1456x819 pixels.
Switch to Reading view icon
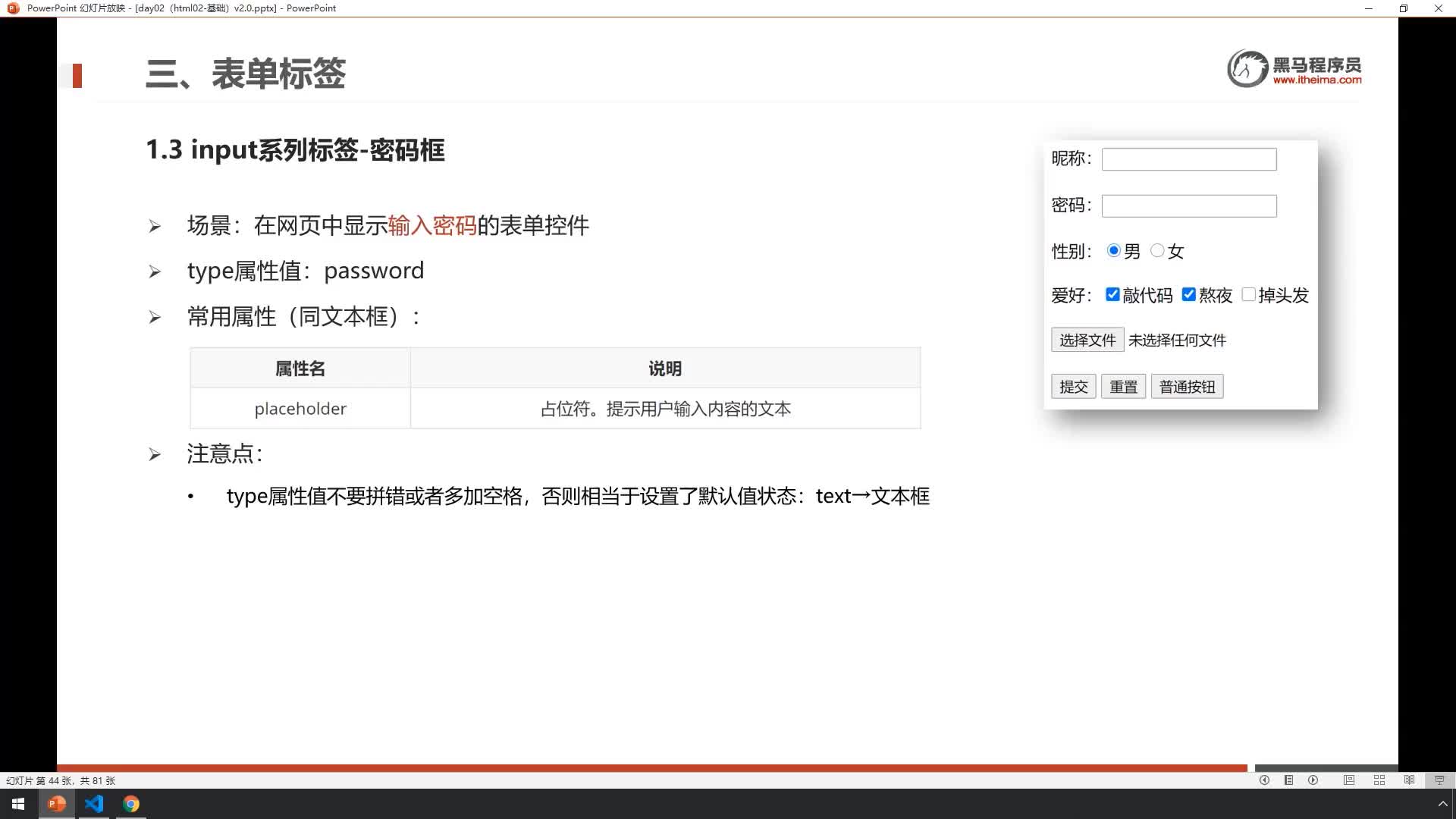pos(1409,780)
